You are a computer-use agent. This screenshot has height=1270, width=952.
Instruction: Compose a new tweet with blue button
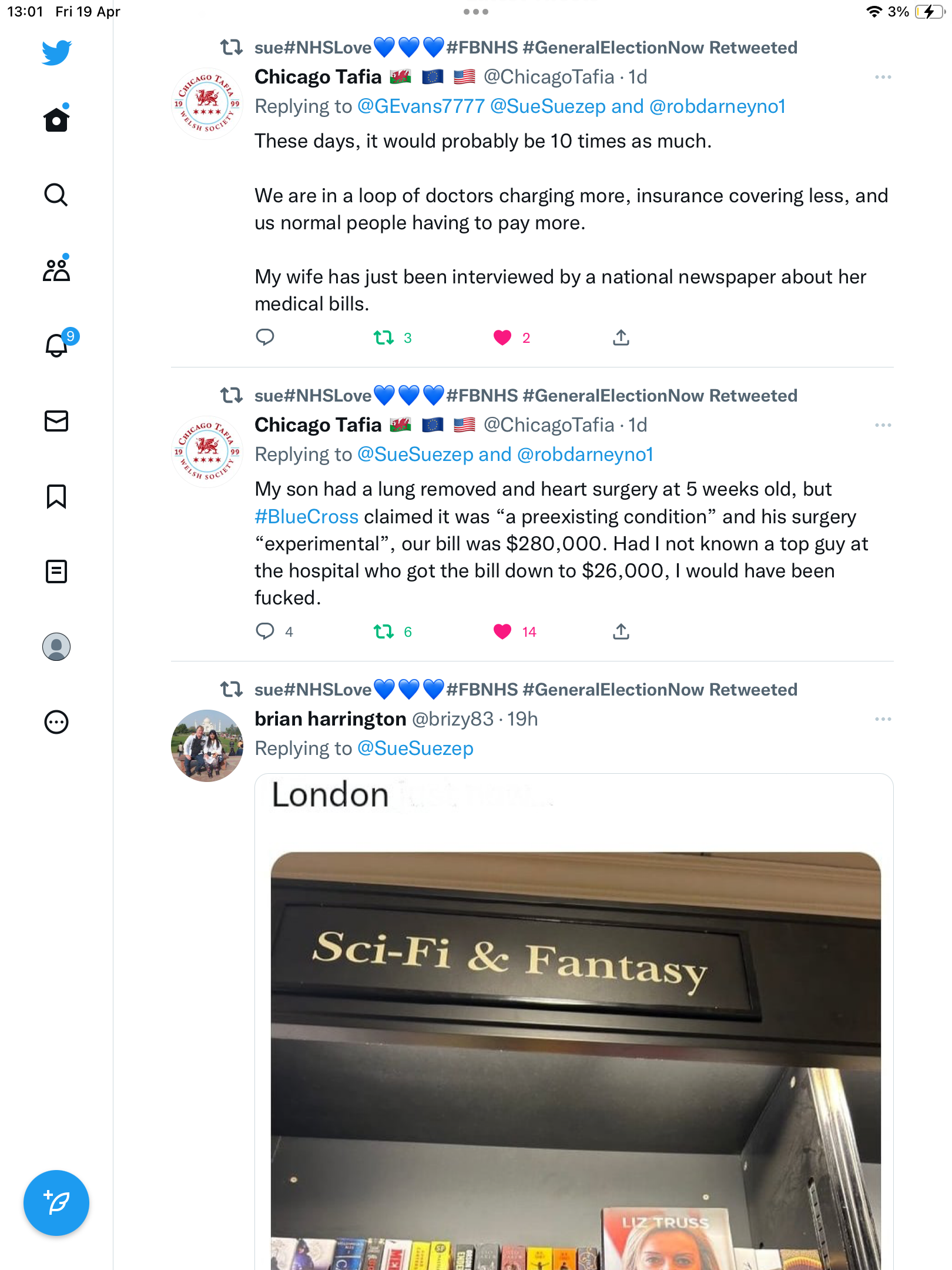click(x=56, y=1203)
